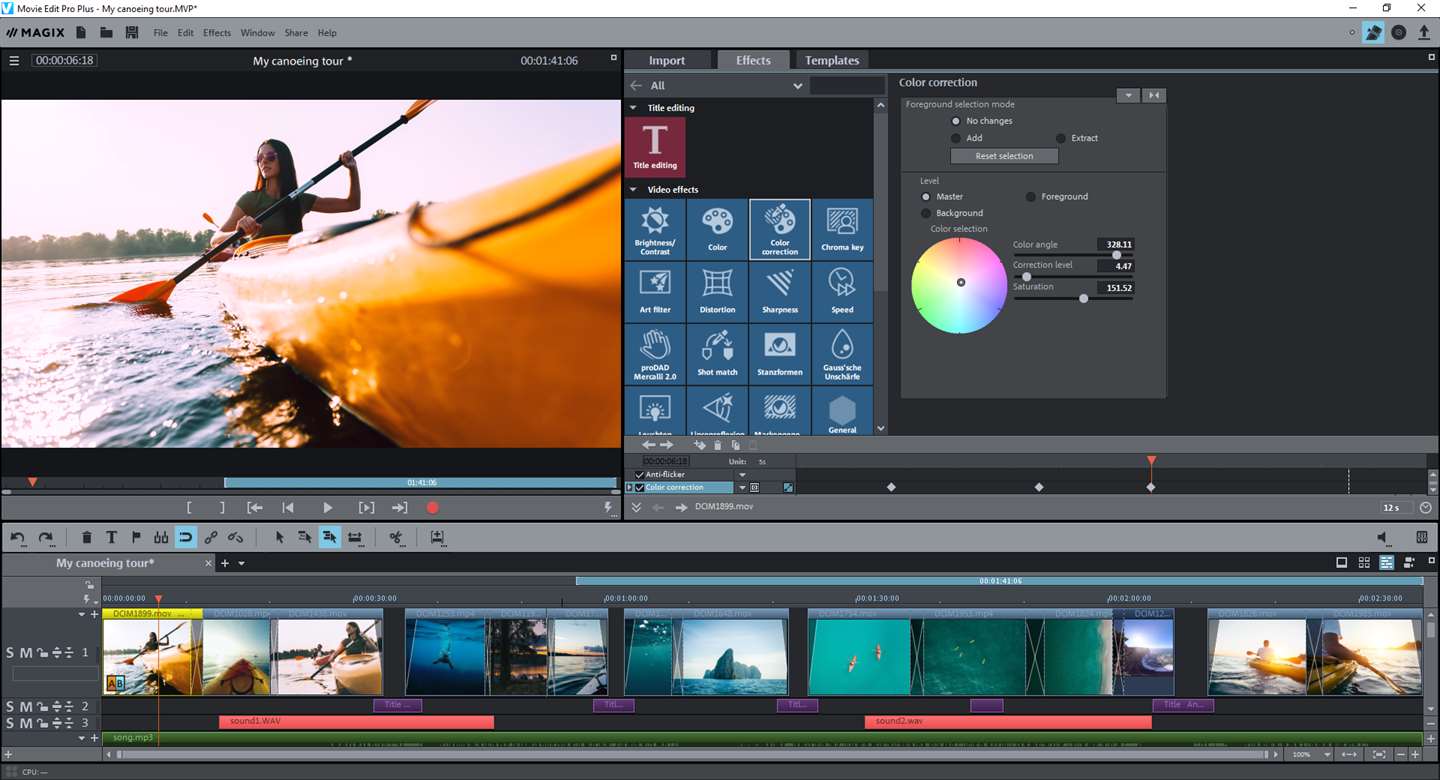Adjust the Saturation slider handle

(x=1083, y=298)
